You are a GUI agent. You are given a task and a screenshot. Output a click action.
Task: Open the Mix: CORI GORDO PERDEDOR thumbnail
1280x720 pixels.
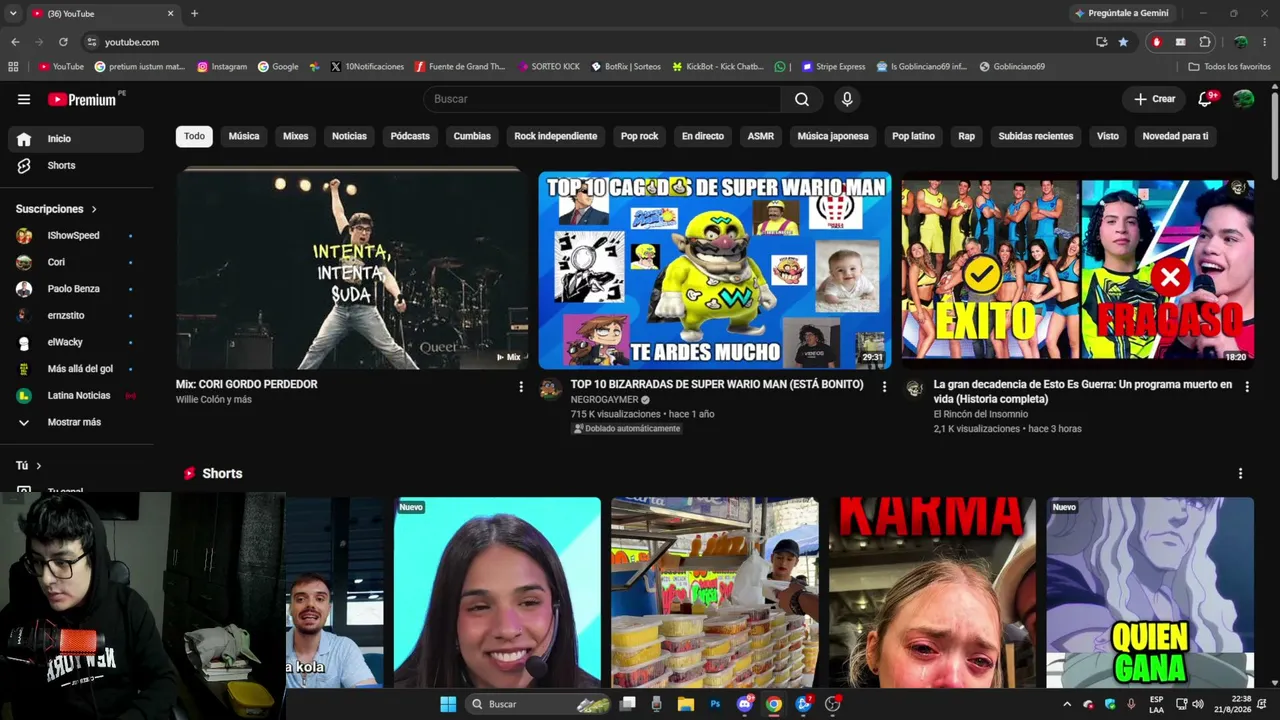tap(352, 270)
